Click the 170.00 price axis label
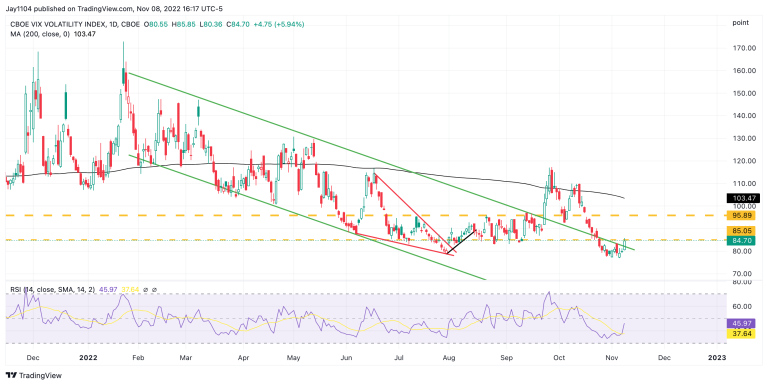Screen dimensions: 768x385 (x=743, y=48)
